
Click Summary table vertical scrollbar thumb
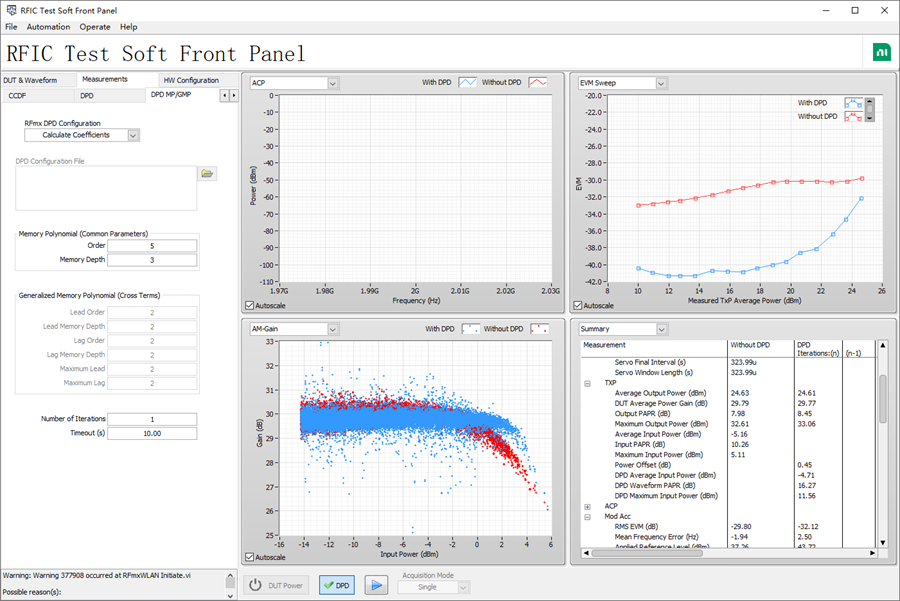[883, 398]
